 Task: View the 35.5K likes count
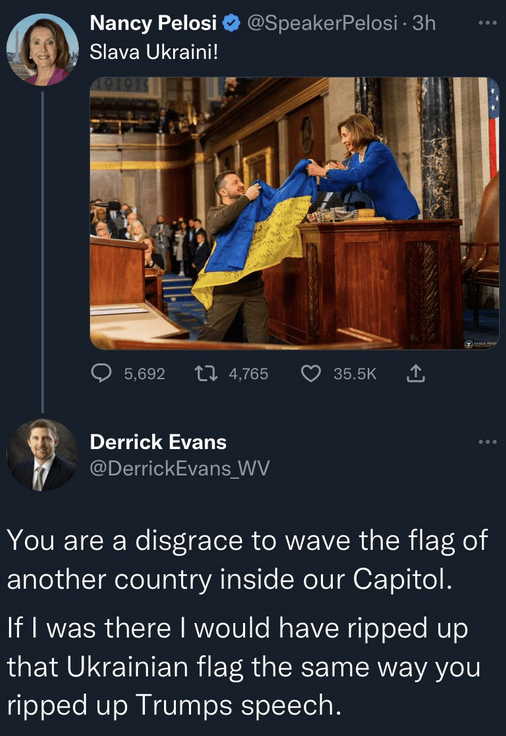point(355,374)
